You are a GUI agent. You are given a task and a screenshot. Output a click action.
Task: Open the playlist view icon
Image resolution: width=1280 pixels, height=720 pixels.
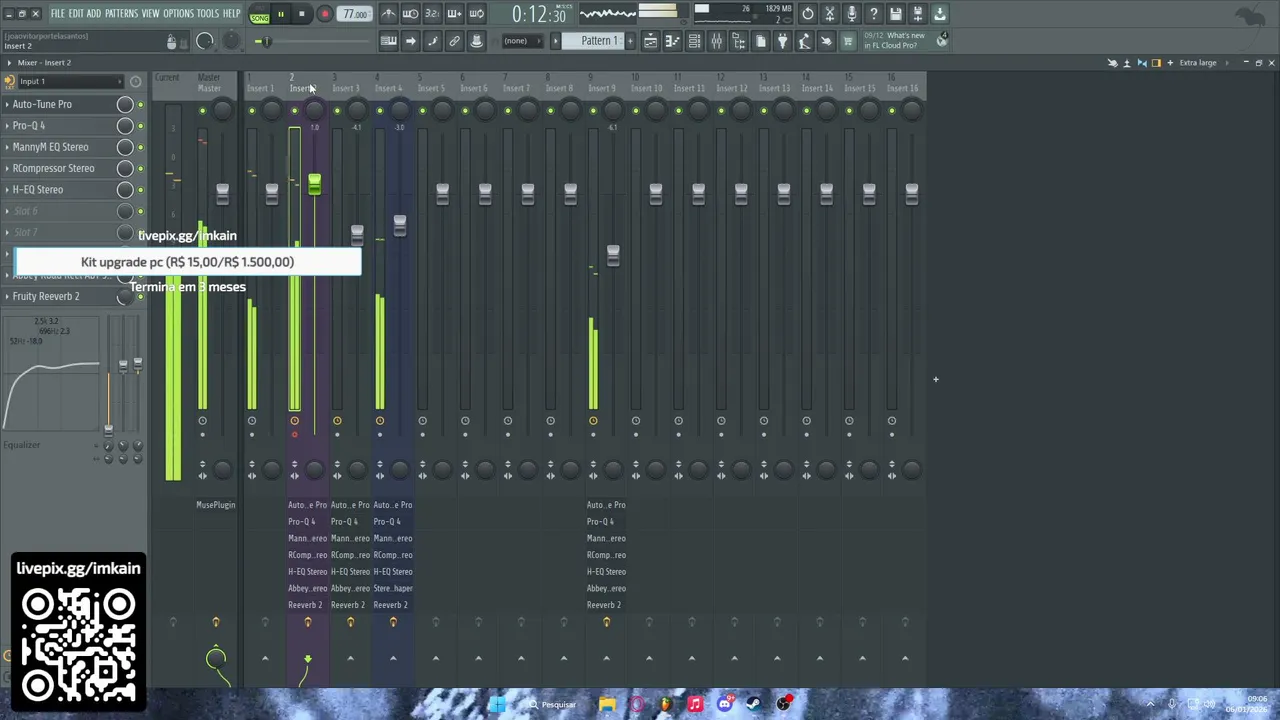[x=650, y=41]
